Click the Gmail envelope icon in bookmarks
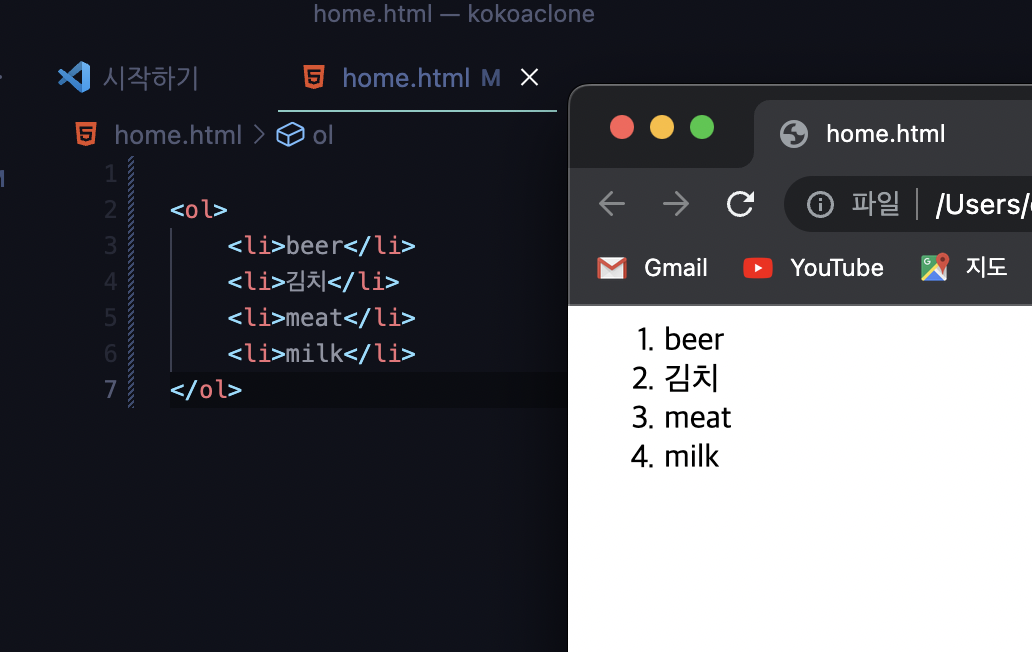 (x=611, y=268)
